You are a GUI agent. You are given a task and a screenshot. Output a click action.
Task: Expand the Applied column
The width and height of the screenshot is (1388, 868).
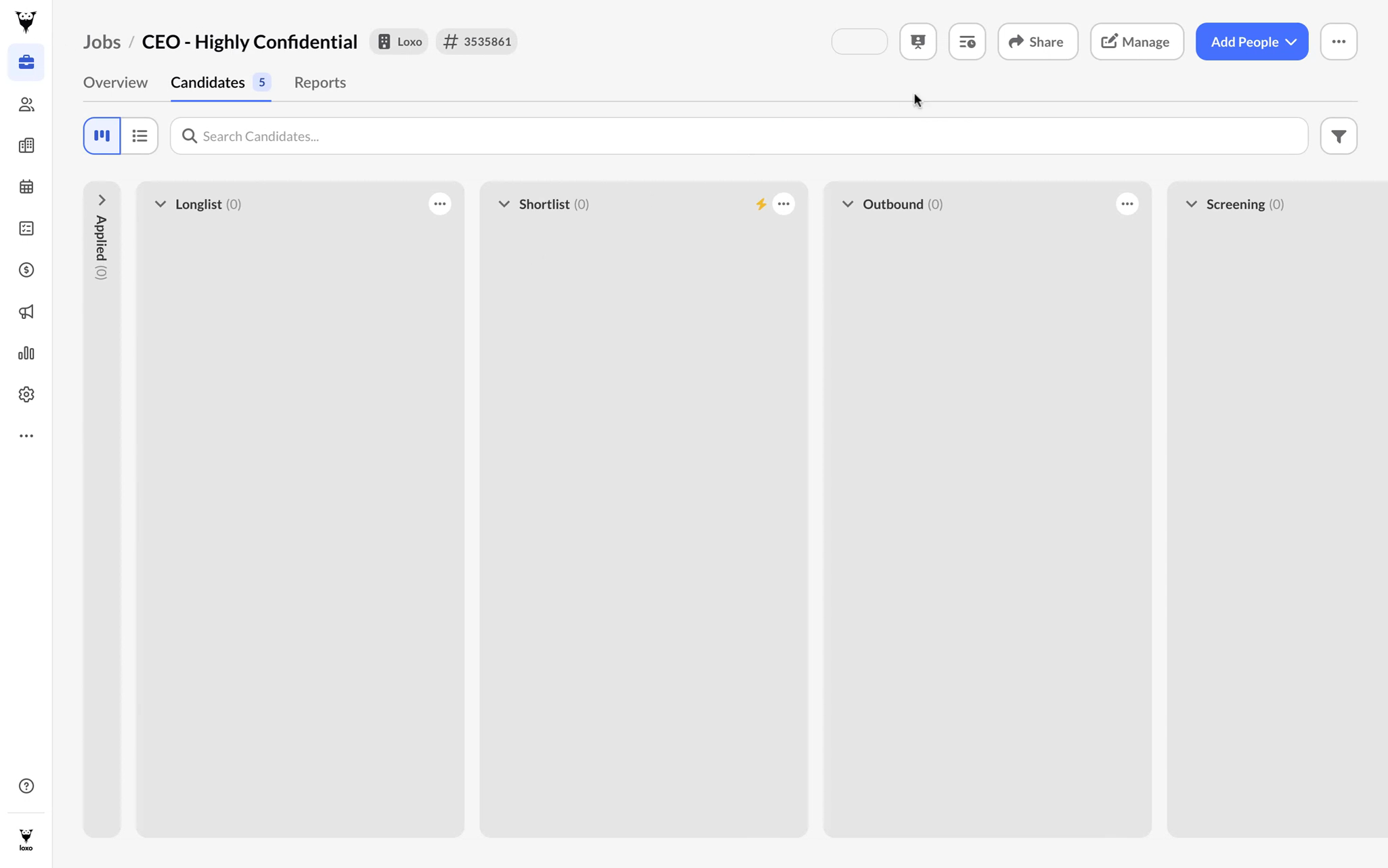pos(102,200)
